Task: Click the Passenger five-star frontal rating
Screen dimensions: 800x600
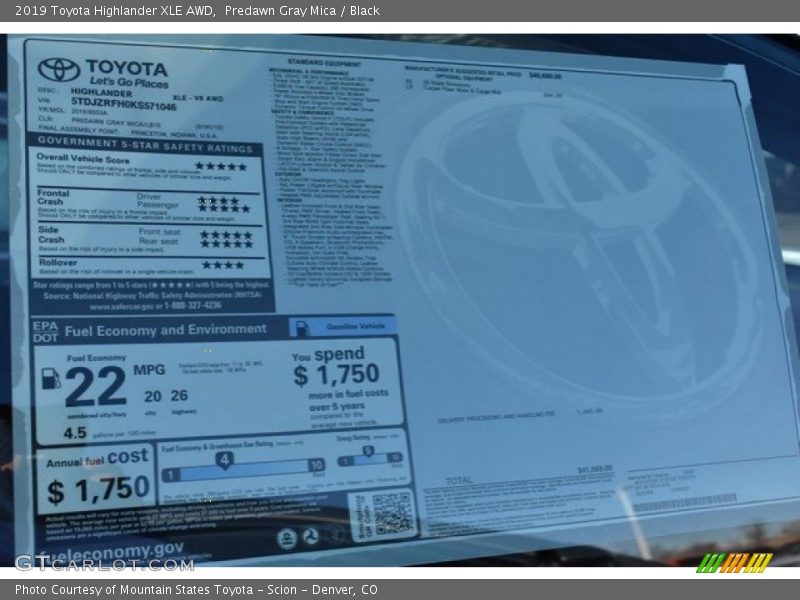Action: pyautogui.click(x=224, y=209)
